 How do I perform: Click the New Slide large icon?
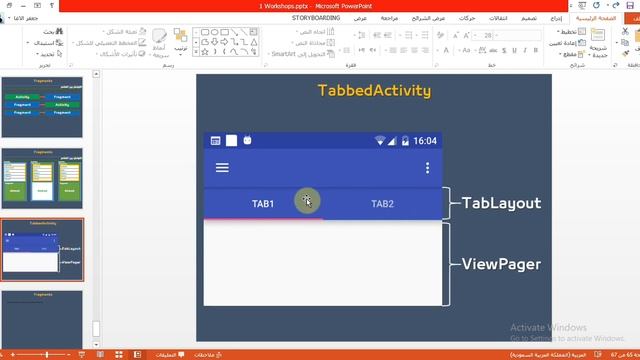[598, 36]
